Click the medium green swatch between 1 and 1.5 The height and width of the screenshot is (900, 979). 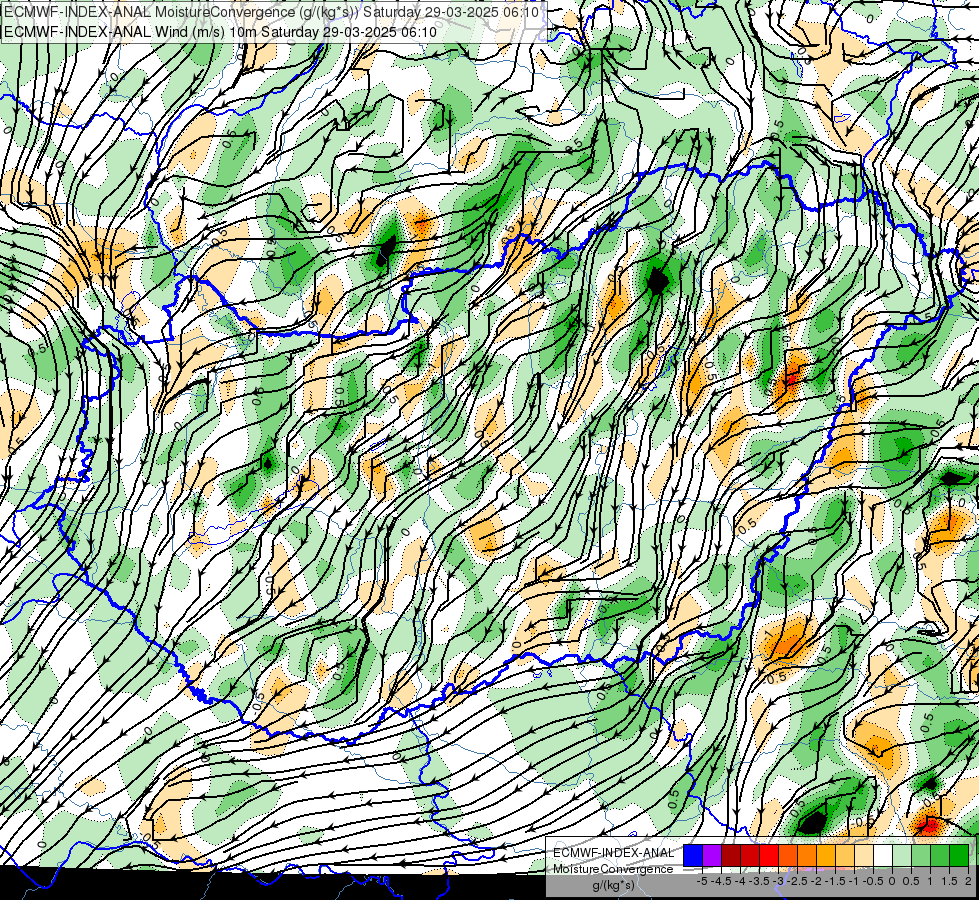(940, 855)
